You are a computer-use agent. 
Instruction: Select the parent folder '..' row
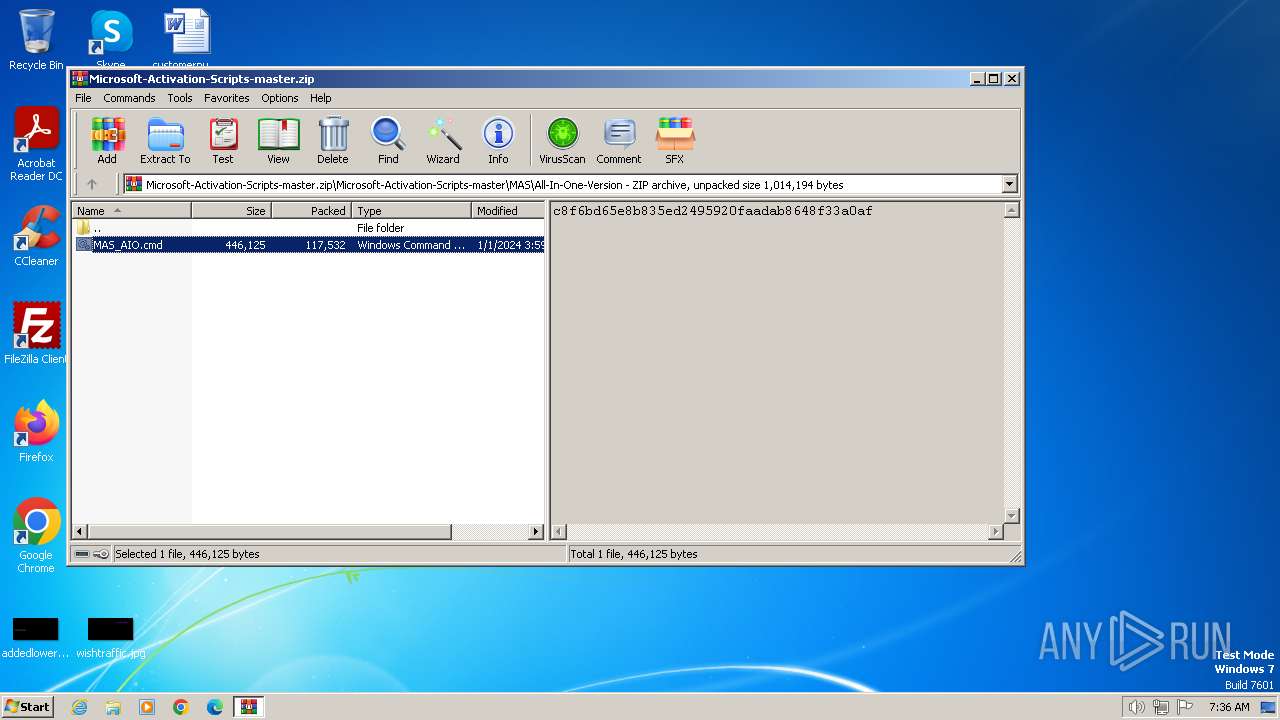click(309, 228)
